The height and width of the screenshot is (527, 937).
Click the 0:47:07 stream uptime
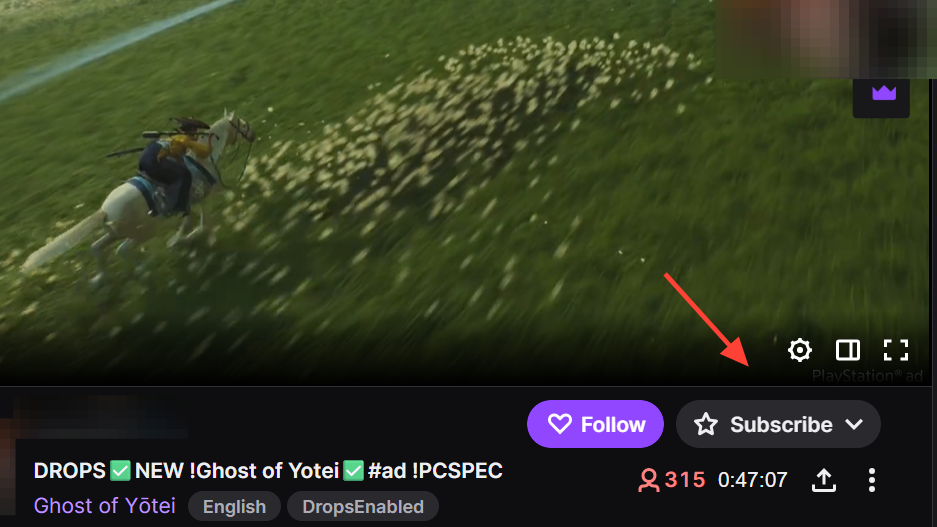point(752,480)
